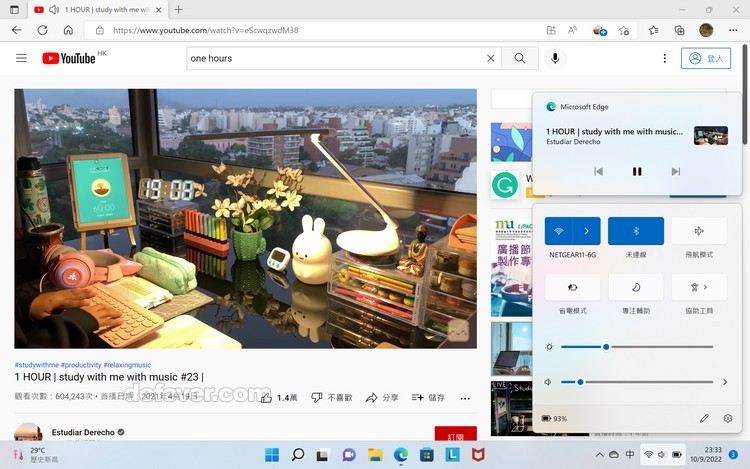Open File Explorer from the taskbar
750x469 pixels.
point(375,455)
